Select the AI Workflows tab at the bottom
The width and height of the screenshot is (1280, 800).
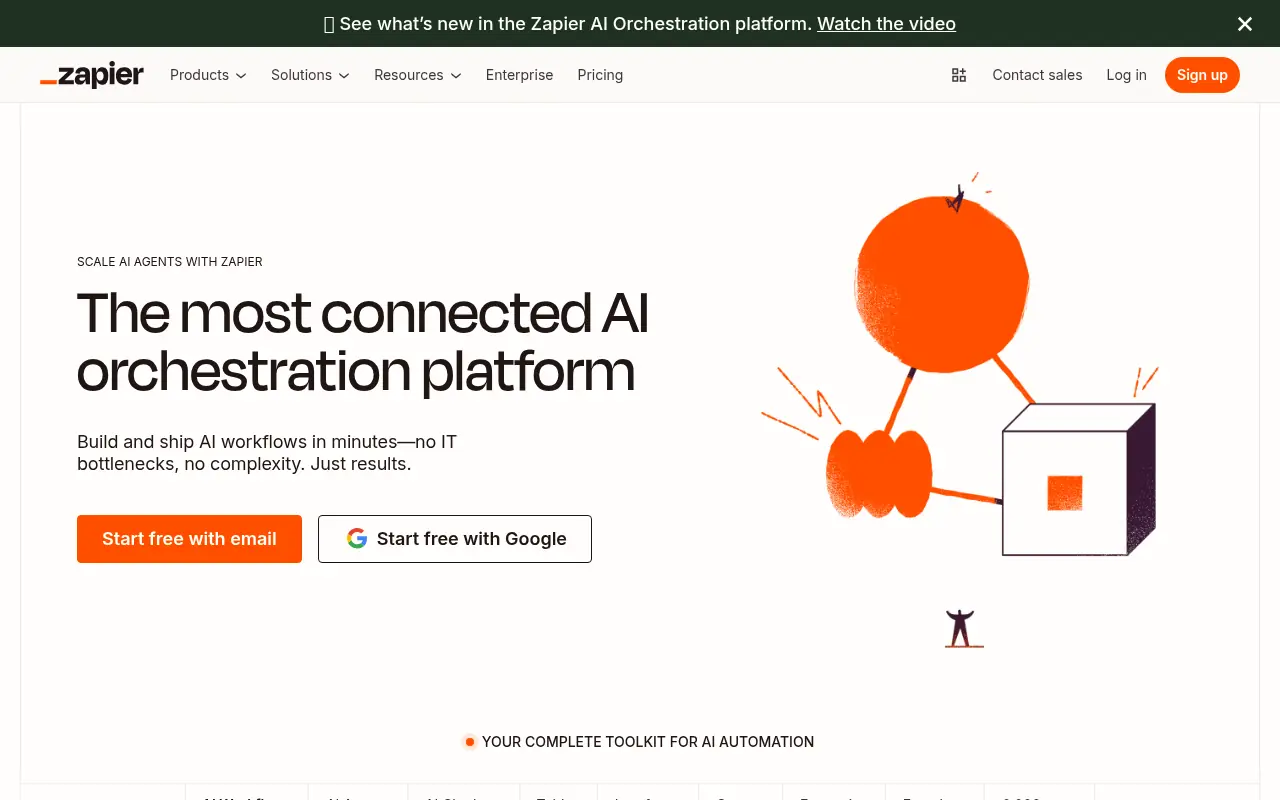click(x=245, y=797)
